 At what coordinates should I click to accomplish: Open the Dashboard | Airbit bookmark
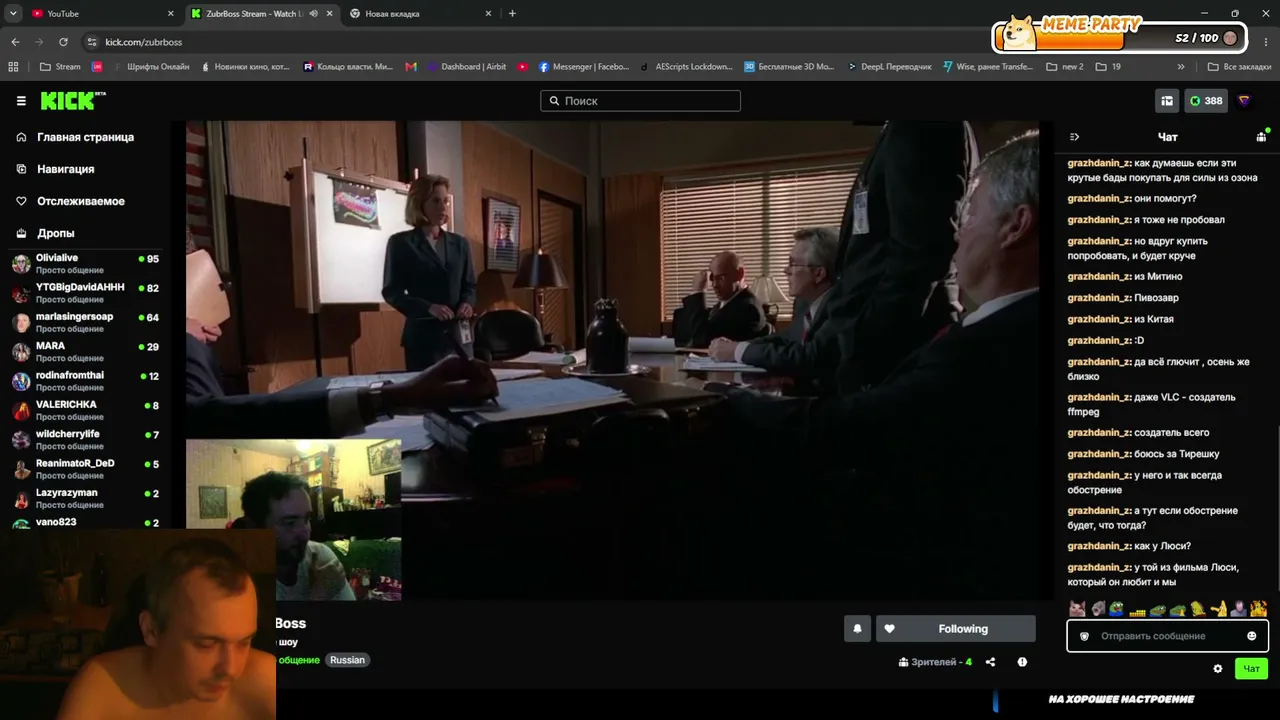coord(465,67)
